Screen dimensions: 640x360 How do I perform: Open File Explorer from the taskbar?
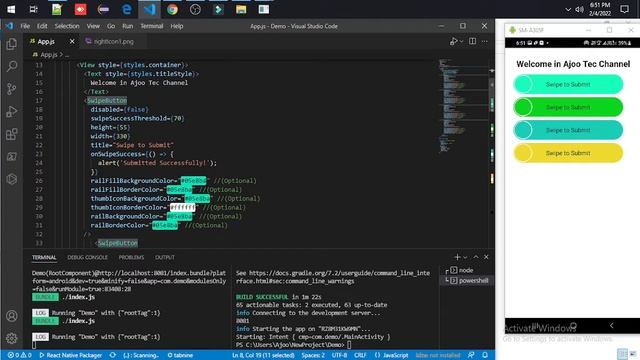coord(241,9)
